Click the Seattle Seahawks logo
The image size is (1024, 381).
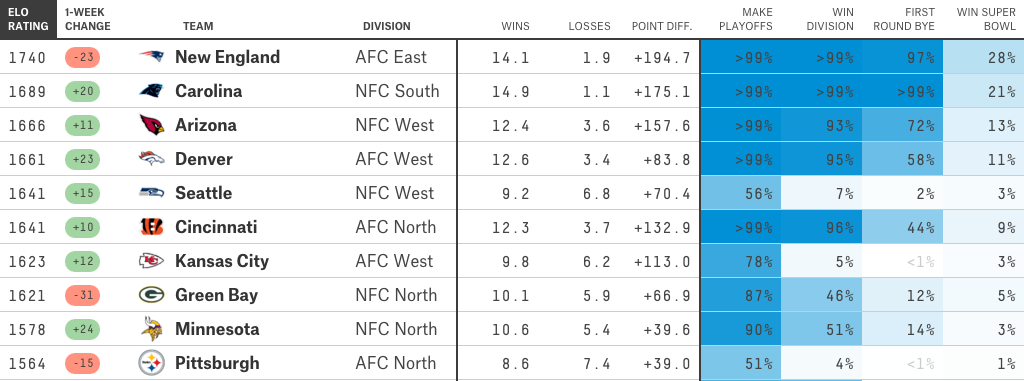pyautogui.click(x=151, y=193)
